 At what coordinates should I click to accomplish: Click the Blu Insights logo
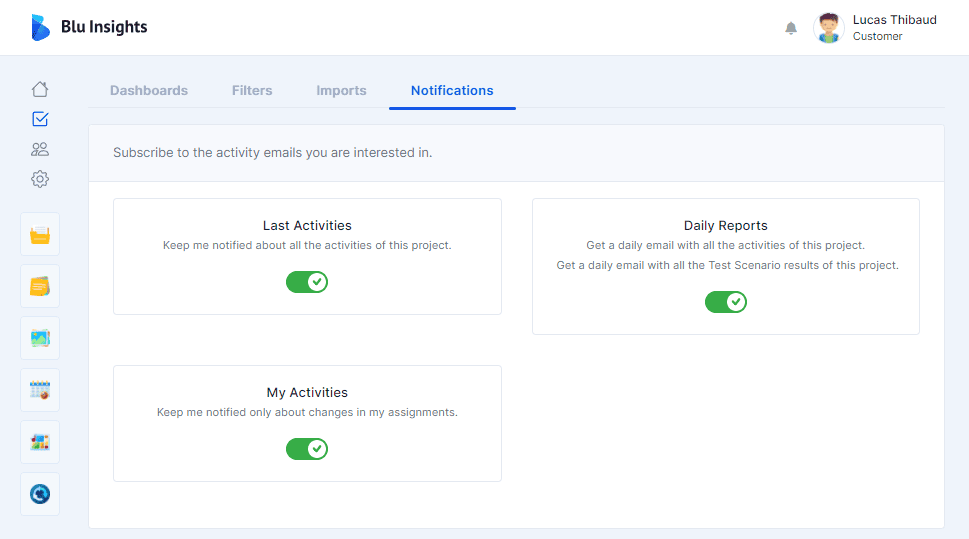[x=89, y=27]
